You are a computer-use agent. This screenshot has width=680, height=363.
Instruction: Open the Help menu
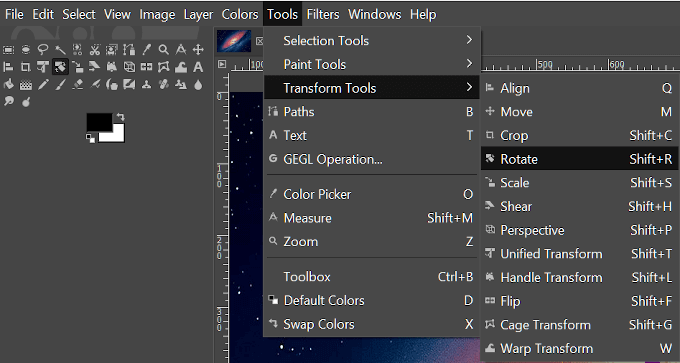(423, 14)
